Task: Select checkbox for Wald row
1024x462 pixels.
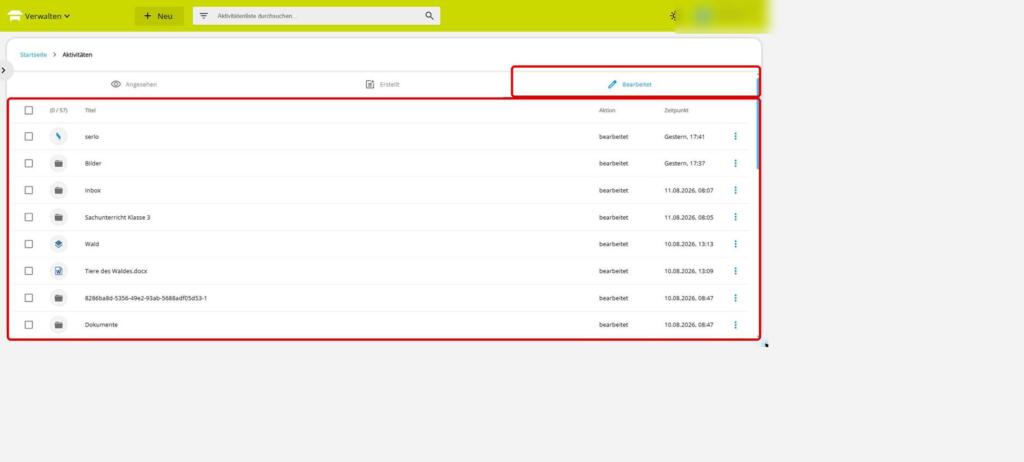Action: pos(29,244)
